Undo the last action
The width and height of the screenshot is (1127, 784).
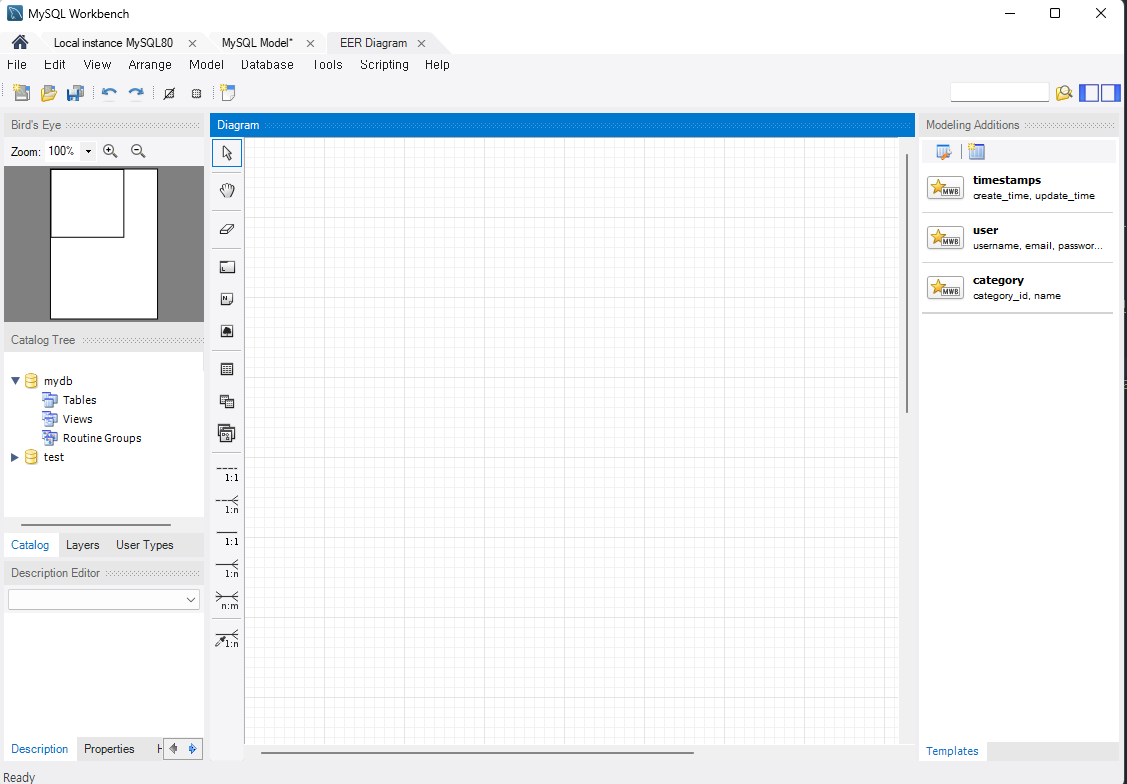[109, 93]
